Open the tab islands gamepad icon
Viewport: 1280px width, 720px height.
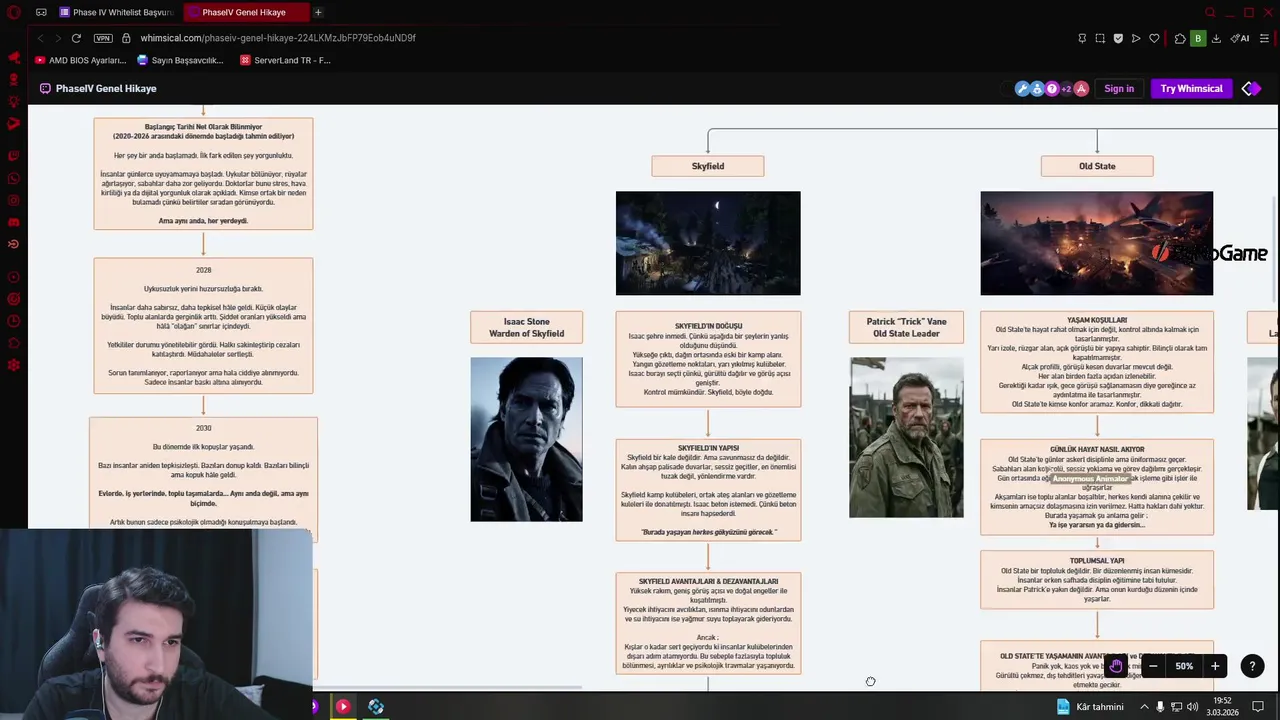41,12
